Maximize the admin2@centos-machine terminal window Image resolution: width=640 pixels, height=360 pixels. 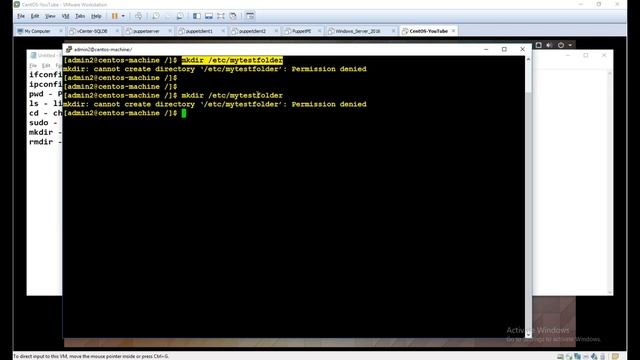pyautogui.click(x=504, y=49)
